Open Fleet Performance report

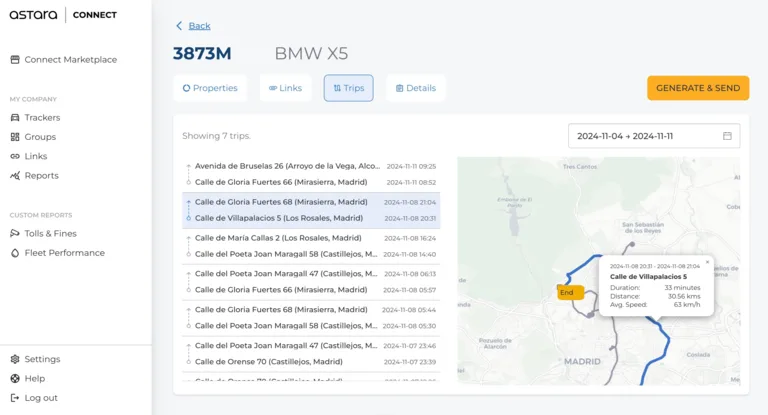(x=57, y=253)
